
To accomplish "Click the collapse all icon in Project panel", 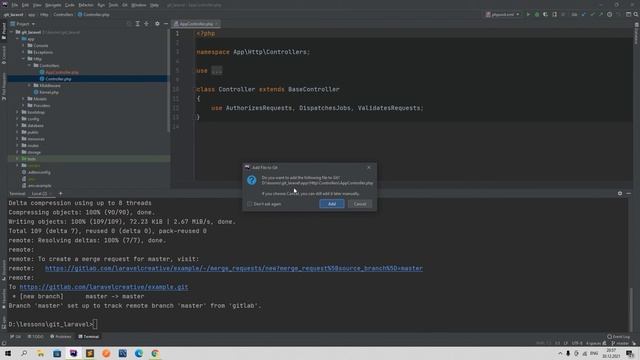I will pos(147,24).
